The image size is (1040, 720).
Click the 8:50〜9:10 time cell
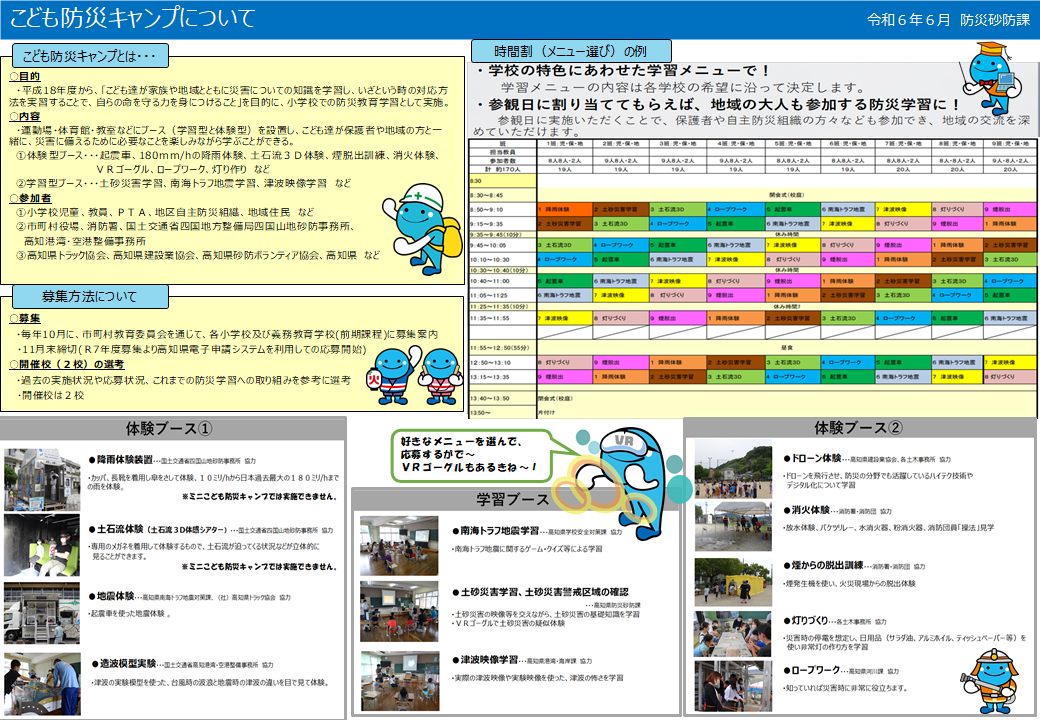coord(502,209)
